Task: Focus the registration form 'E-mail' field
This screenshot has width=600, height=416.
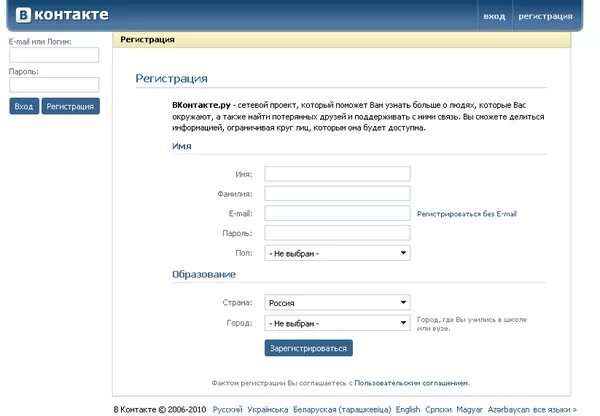Action: 337,213
